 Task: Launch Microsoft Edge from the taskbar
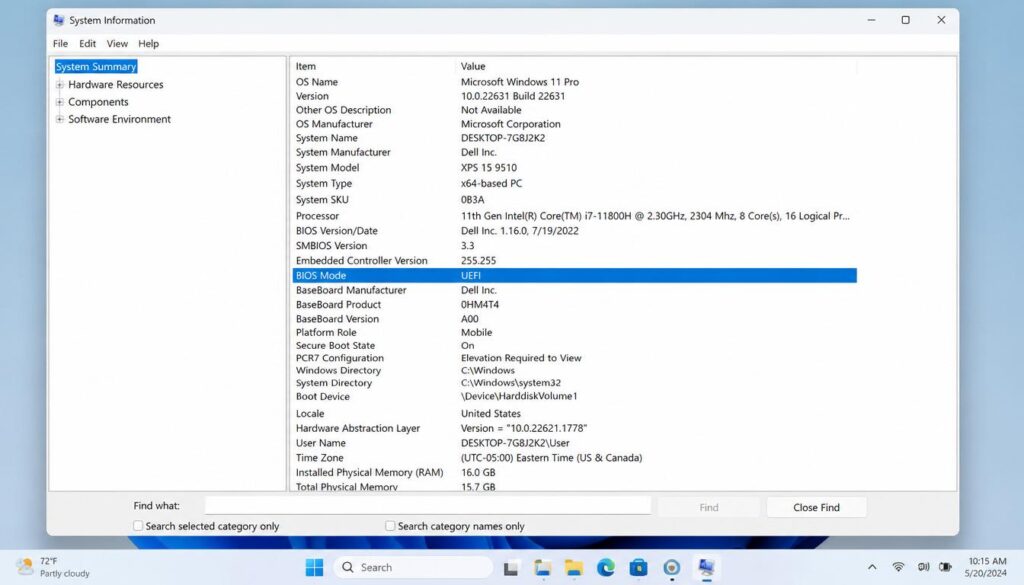pos(606,567)
